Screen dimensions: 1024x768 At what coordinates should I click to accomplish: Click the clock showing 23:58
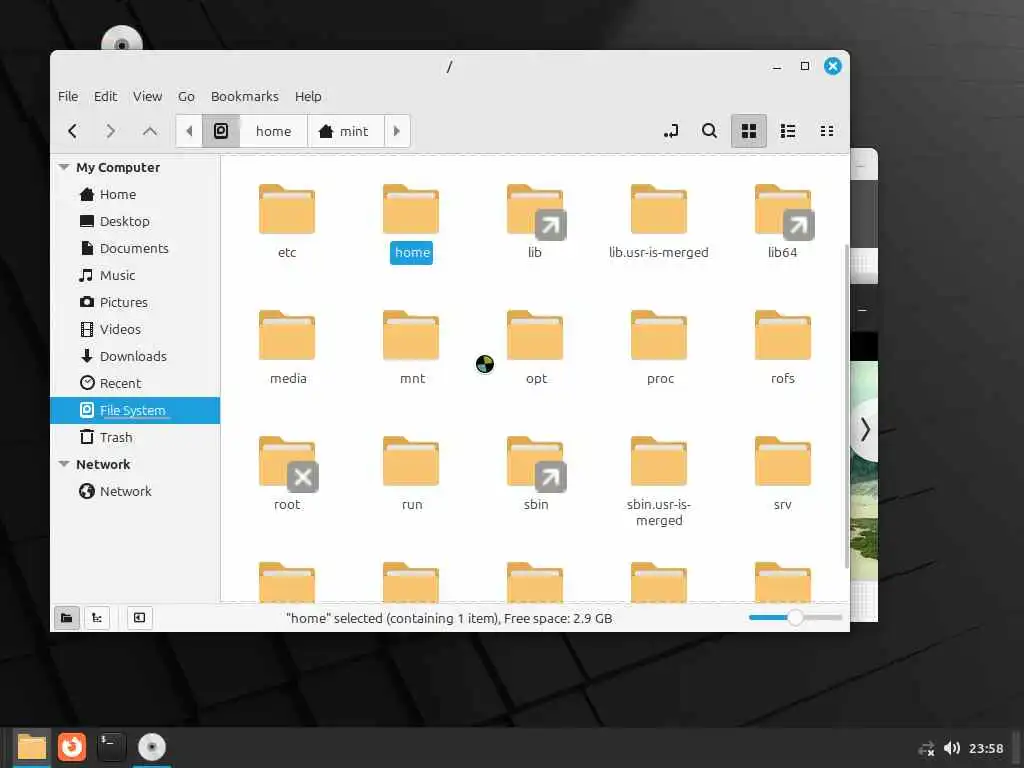(986, 748)
